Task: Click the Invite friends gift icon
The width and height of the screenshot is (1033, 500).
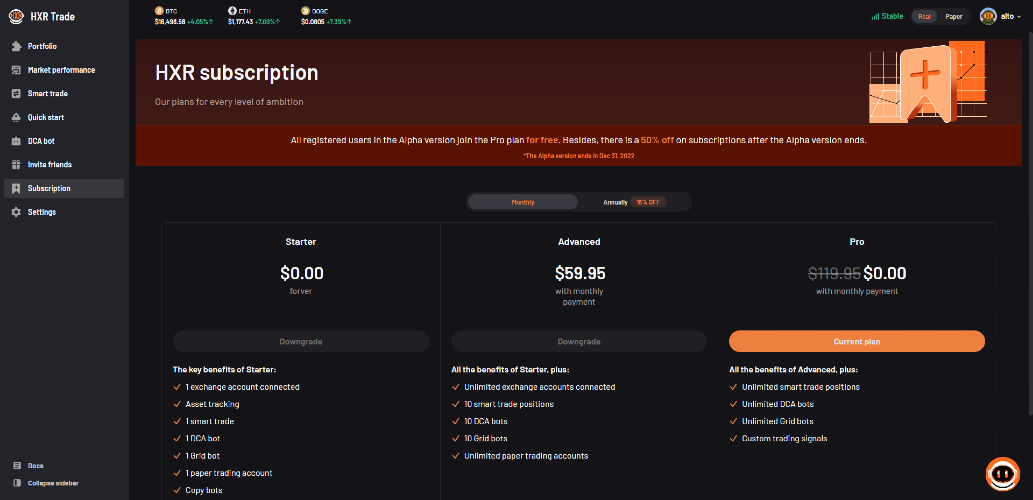Action: (16, 165)
